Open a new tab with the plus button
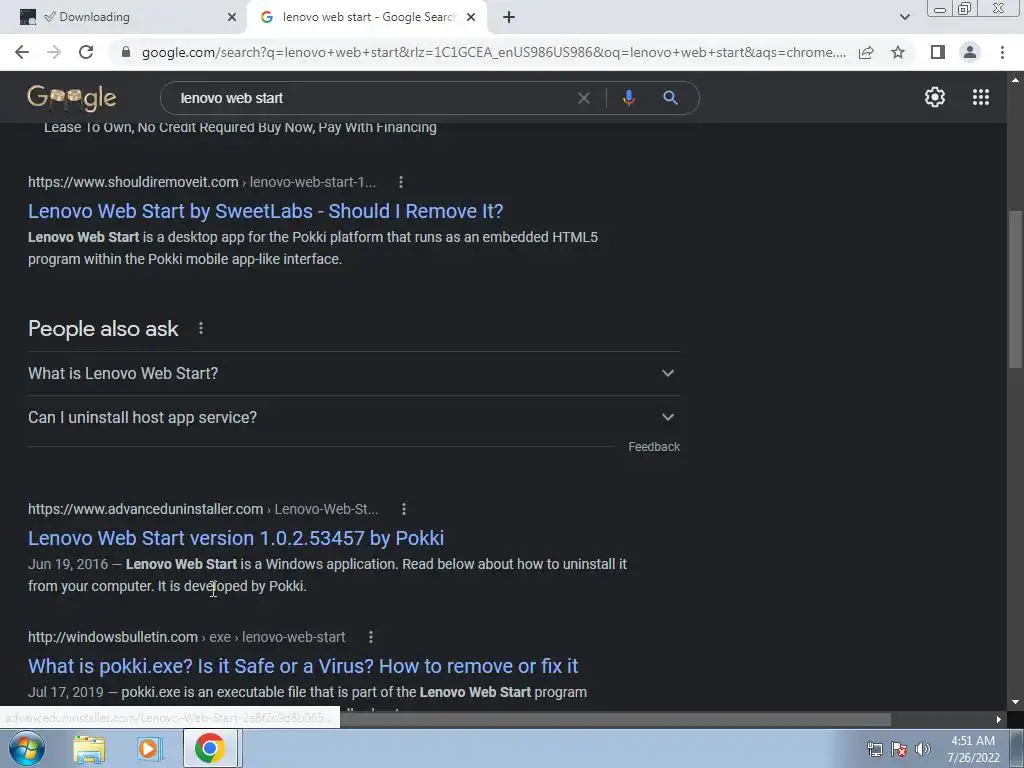Screen dimensions: 1024x768 pos(509,17)
